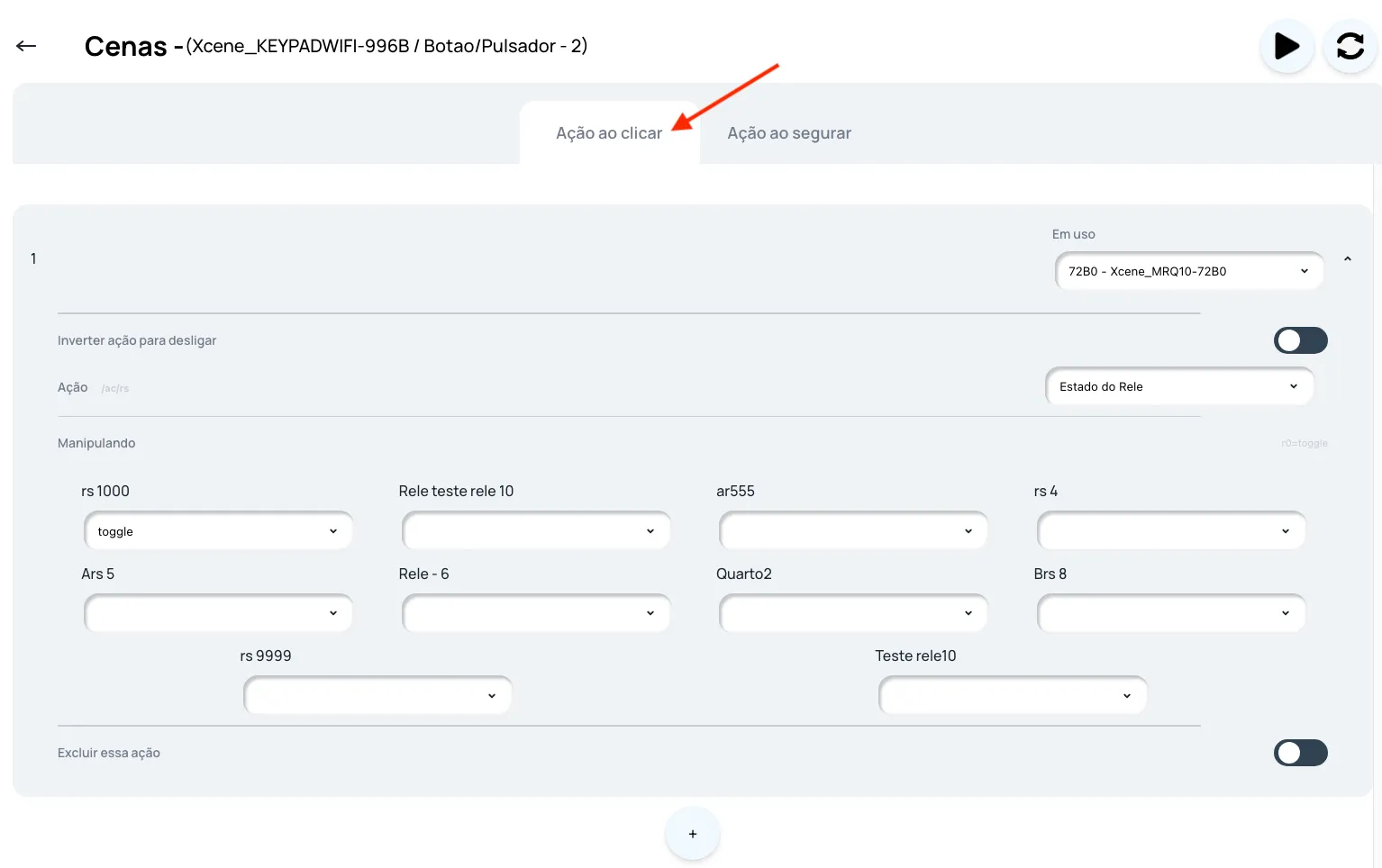Open the rs 9999 dropdown
The height and width of the screenshot is (868, 1382).
[377, 695]
